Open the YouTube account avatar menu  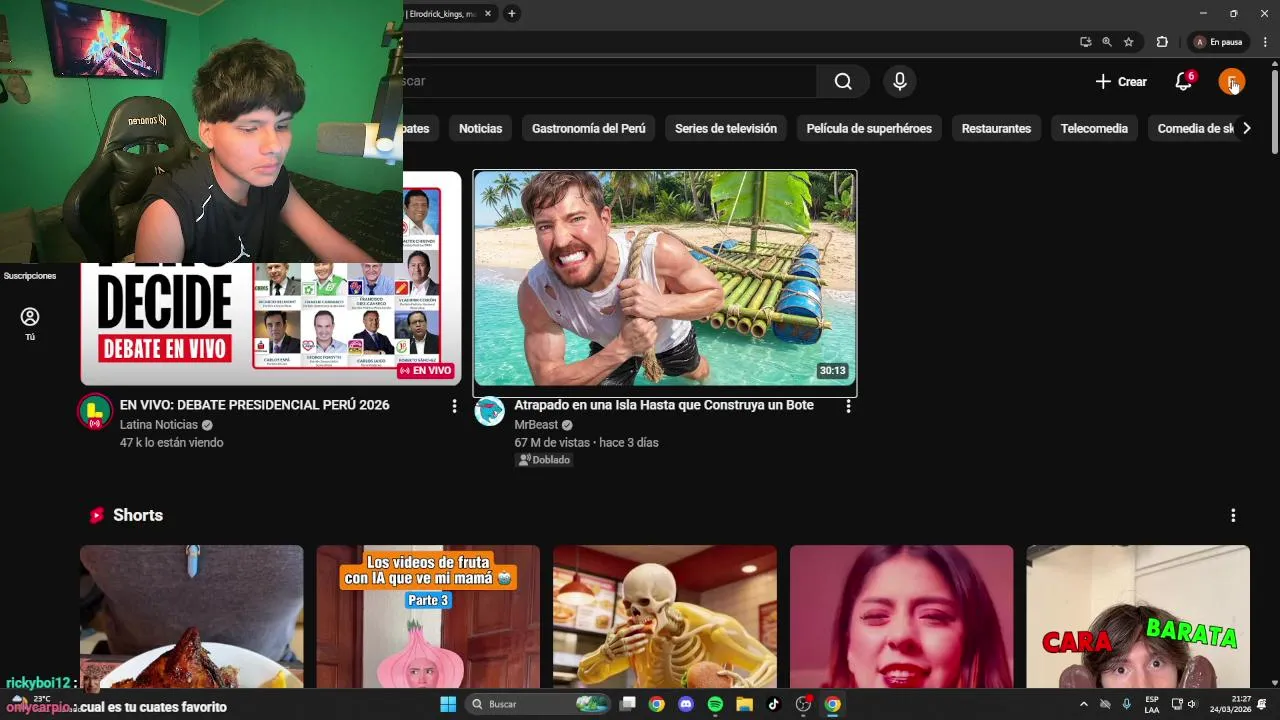click(x=1232, y=82)
